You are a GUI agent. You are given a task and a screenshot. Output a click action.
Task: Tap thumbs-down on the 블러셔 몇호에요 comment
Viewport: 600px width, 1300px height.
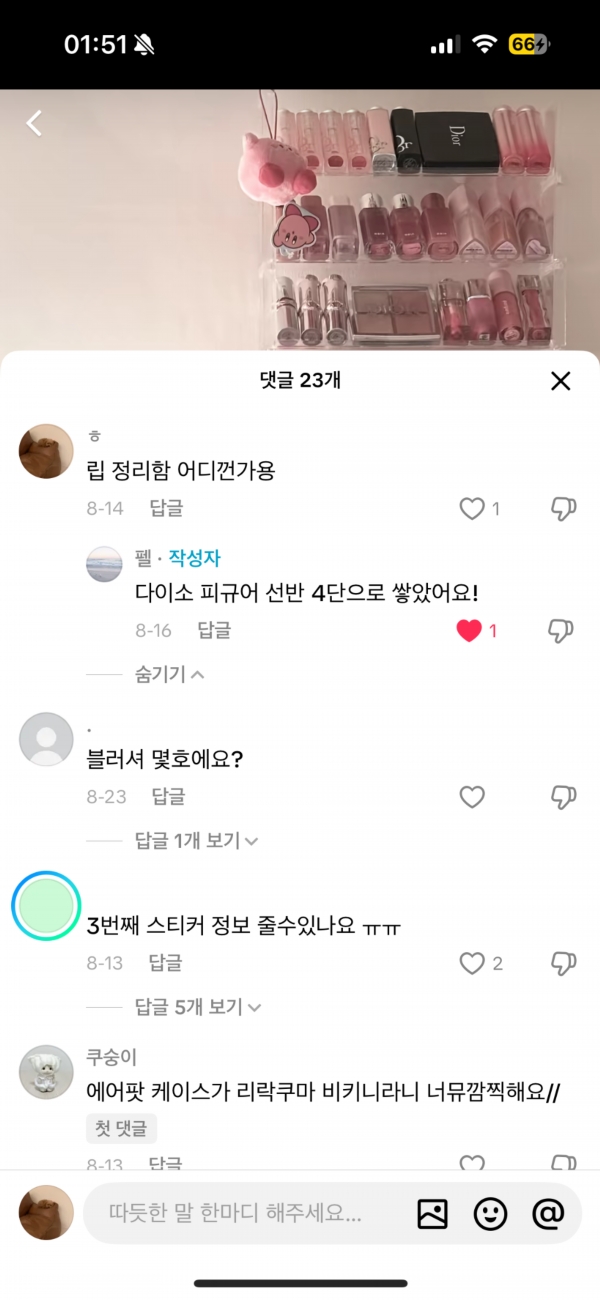pyautogui.click(x=562, y=797)
